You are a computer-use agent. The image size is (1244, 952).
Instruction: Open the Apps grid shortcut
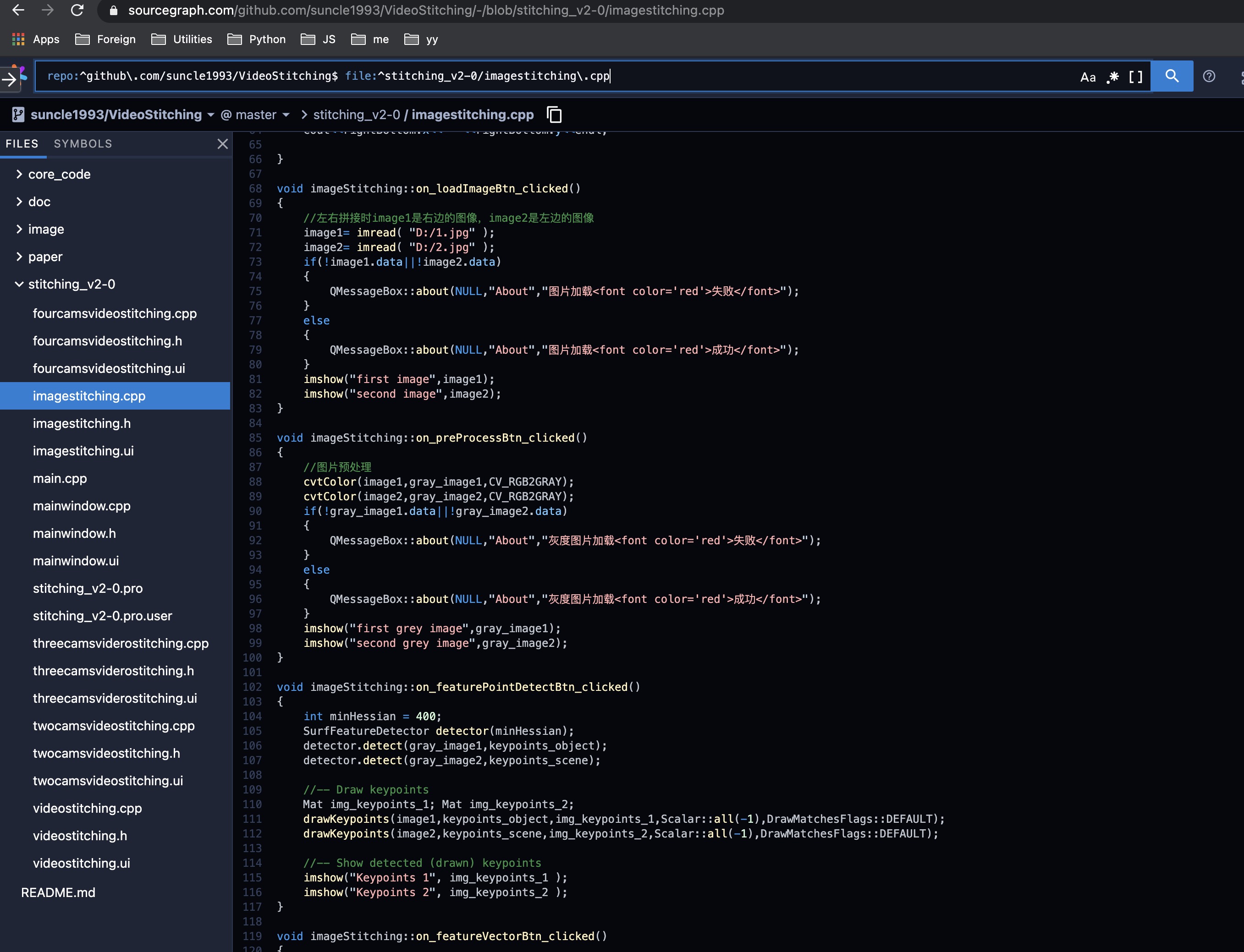(x=18, y=39)
